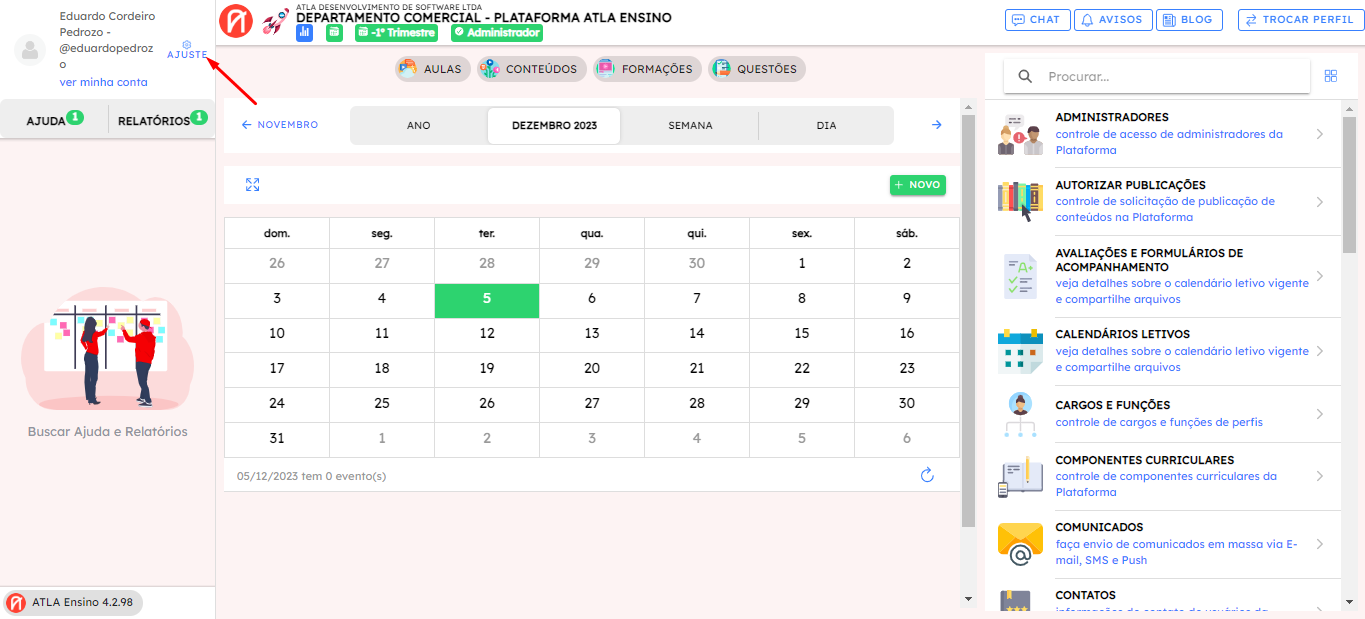Click Trocar Perfil button
This screenshot has width=1365, height=619.
1301,20
